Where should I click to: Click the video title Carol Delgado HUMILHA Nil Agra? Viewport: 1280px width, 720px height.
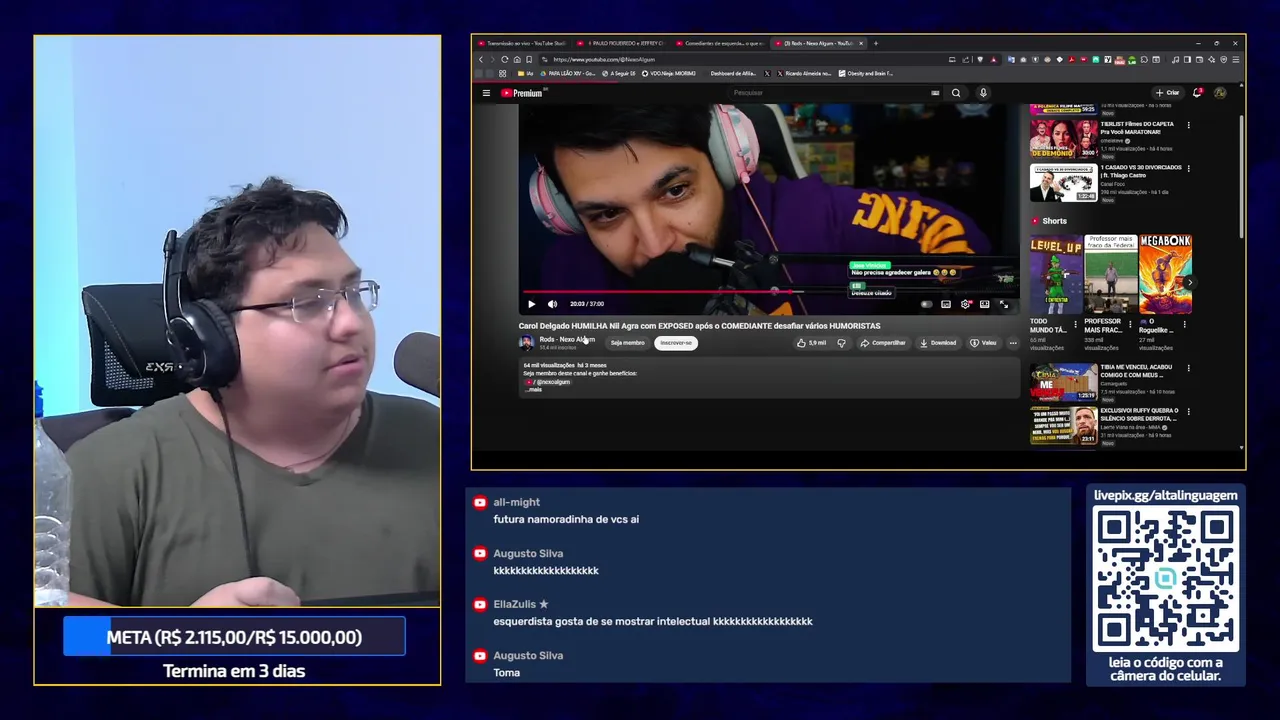point(699,326)
